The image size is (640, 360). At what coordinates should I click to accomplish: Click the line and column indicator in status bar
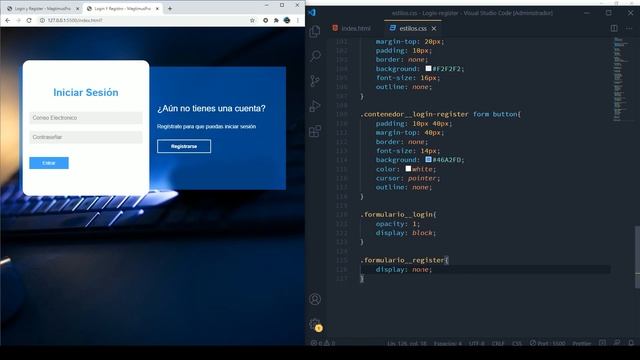point(407,344)
